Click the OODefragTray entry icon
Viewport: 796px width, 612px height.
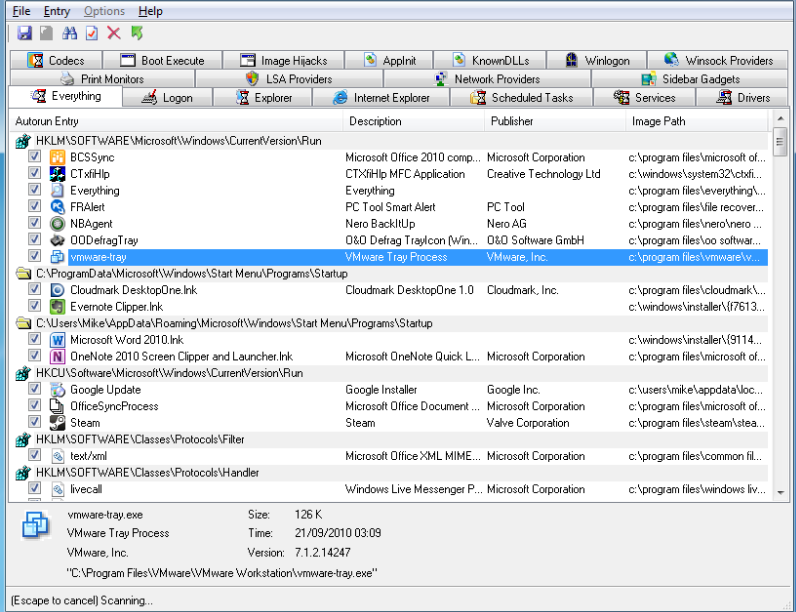click(57, 241)
